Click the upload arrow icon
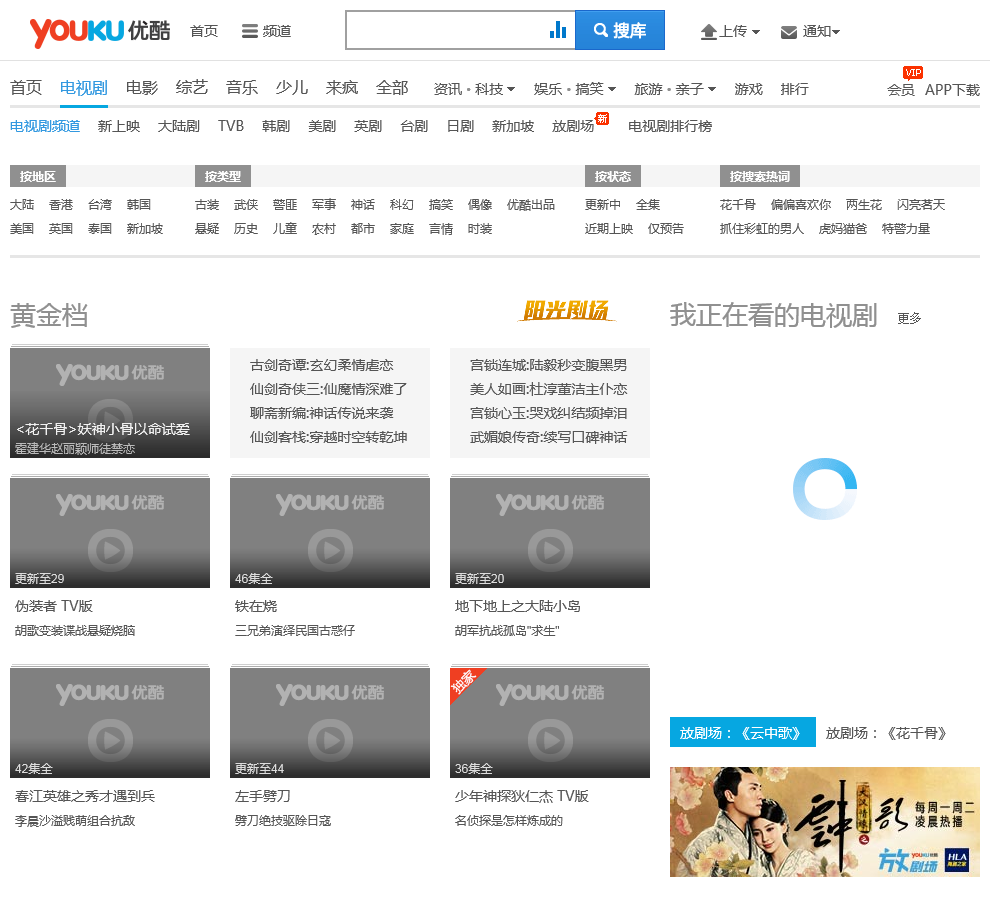Viewport: 990px width, 900px height. (x=708, y=32)
